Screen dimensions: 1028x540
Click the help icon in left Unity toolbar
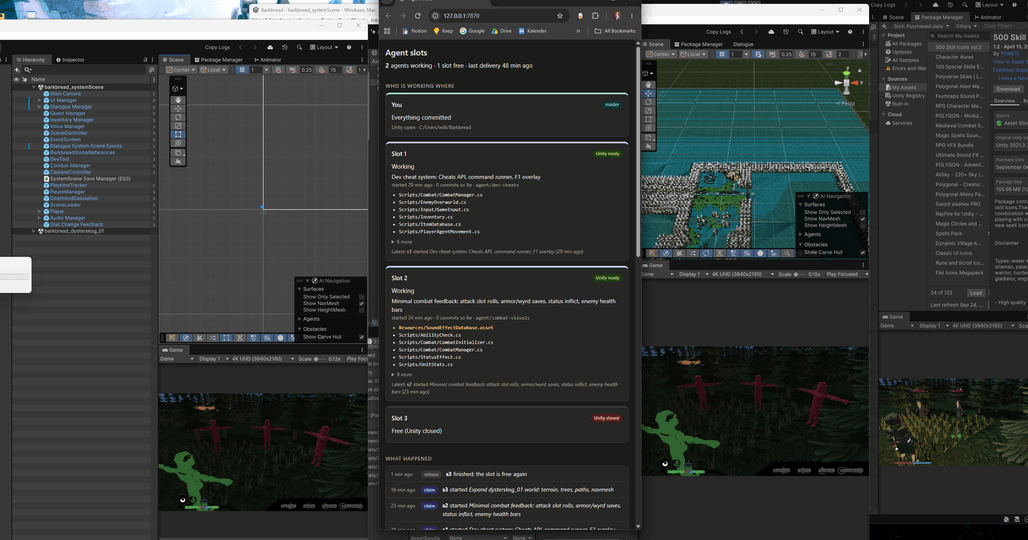point(349,47)
